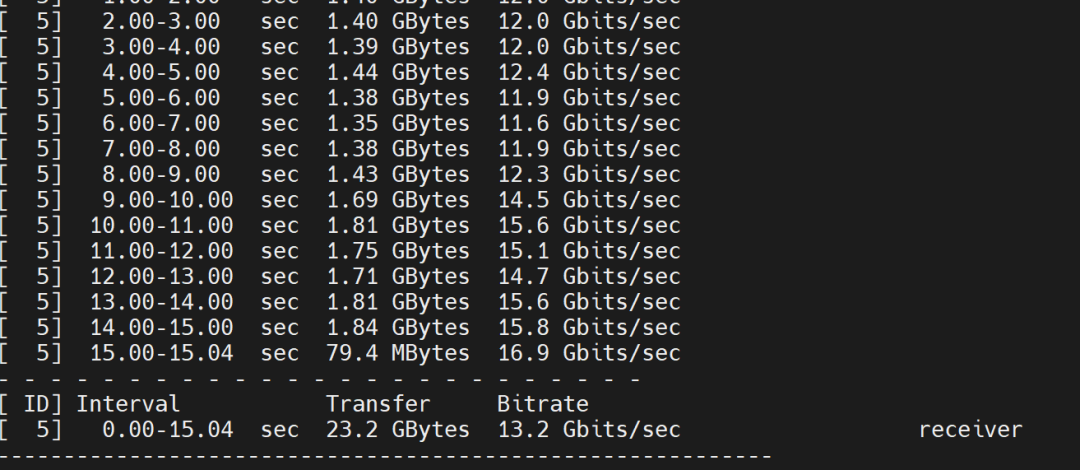Image resolution: width=1080 pixels, height=470 pixels.
Task: Click the 'Transfer' column header
Action: pos(378,404)
